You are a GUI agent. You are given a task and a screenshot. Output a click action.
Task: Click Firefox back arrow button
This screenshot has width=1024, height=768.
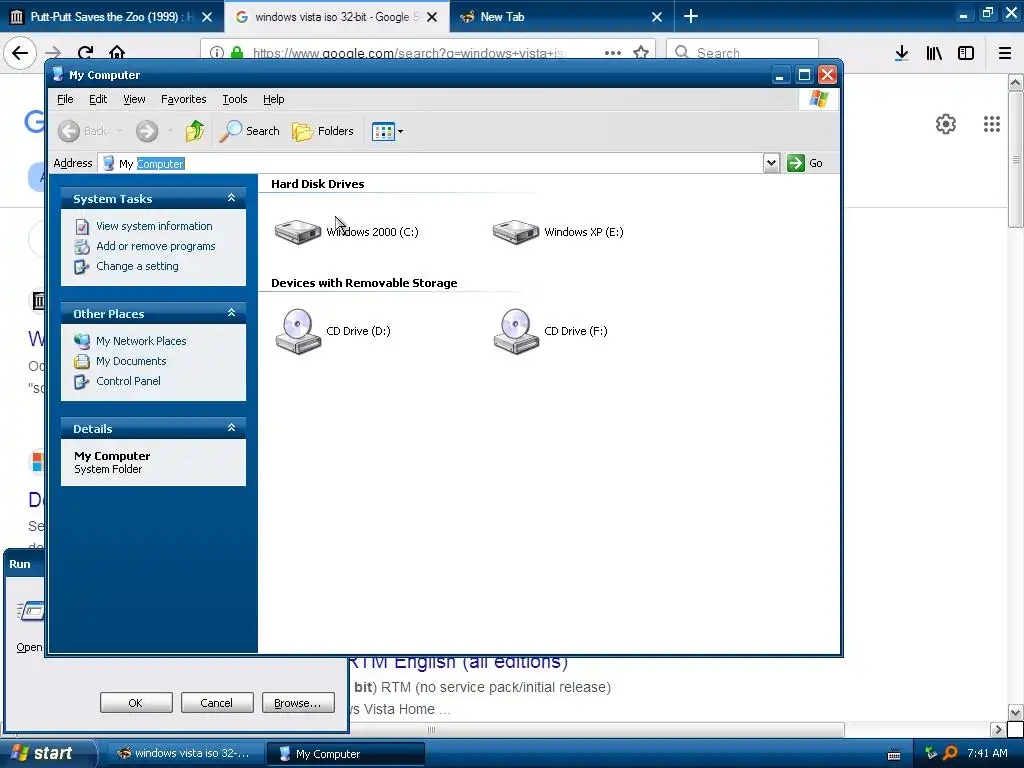click(20, 53)
